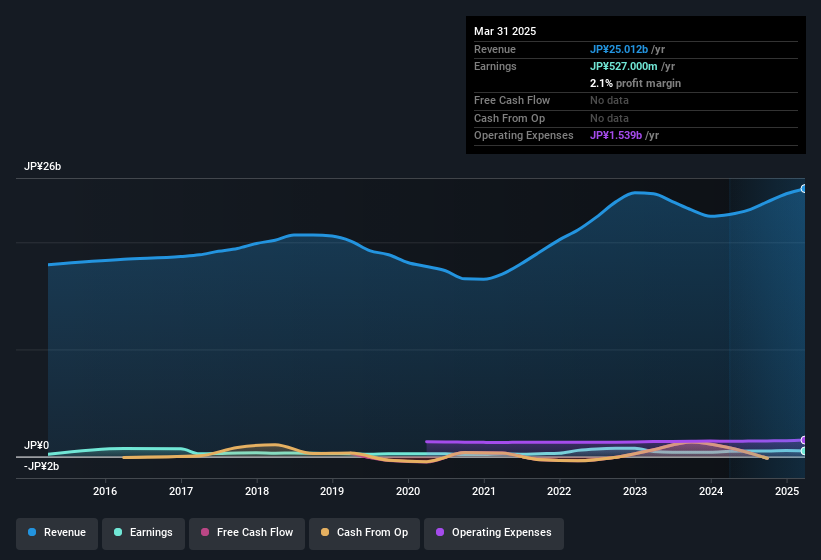Toggle the Earnings series legend button
The width and height of the screenshot is (821, 560).
click(143, 534)
